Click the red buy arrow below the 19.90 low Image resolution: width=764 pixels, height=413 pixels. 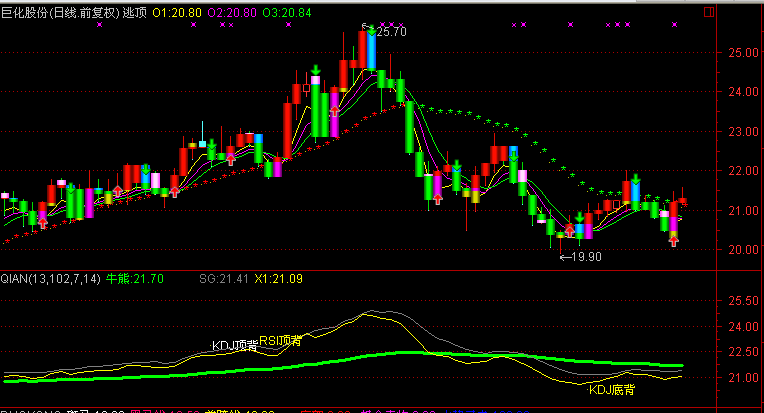[568, 228]
